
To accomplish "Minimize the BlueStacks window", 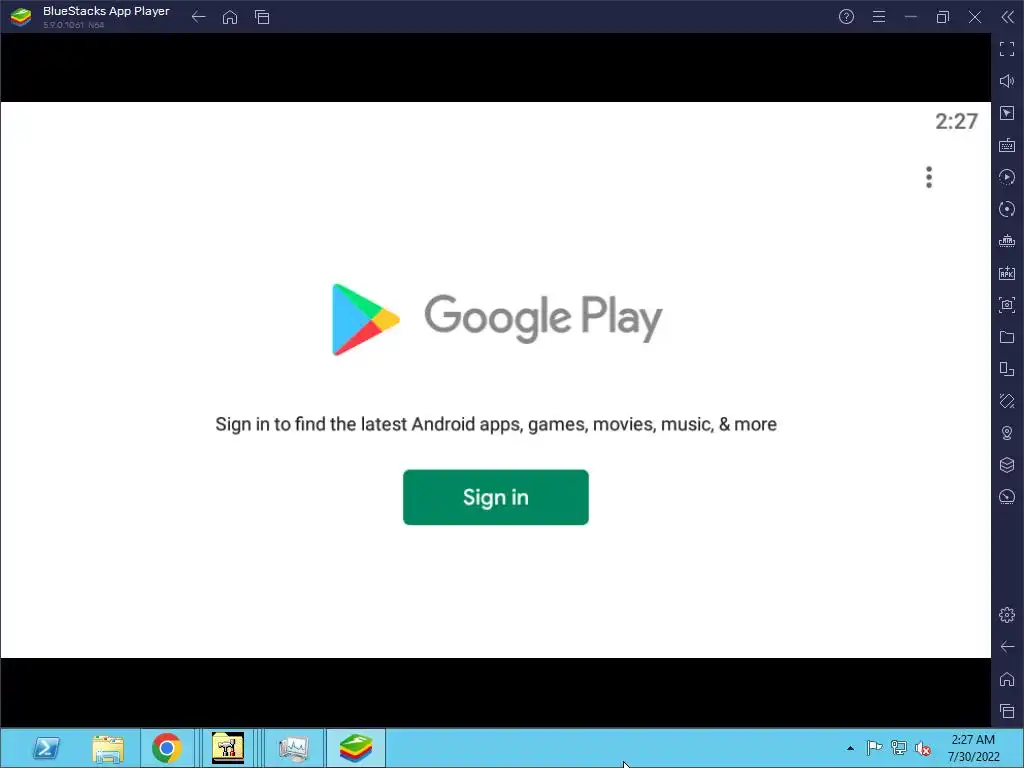I will (x=910, y=17).
